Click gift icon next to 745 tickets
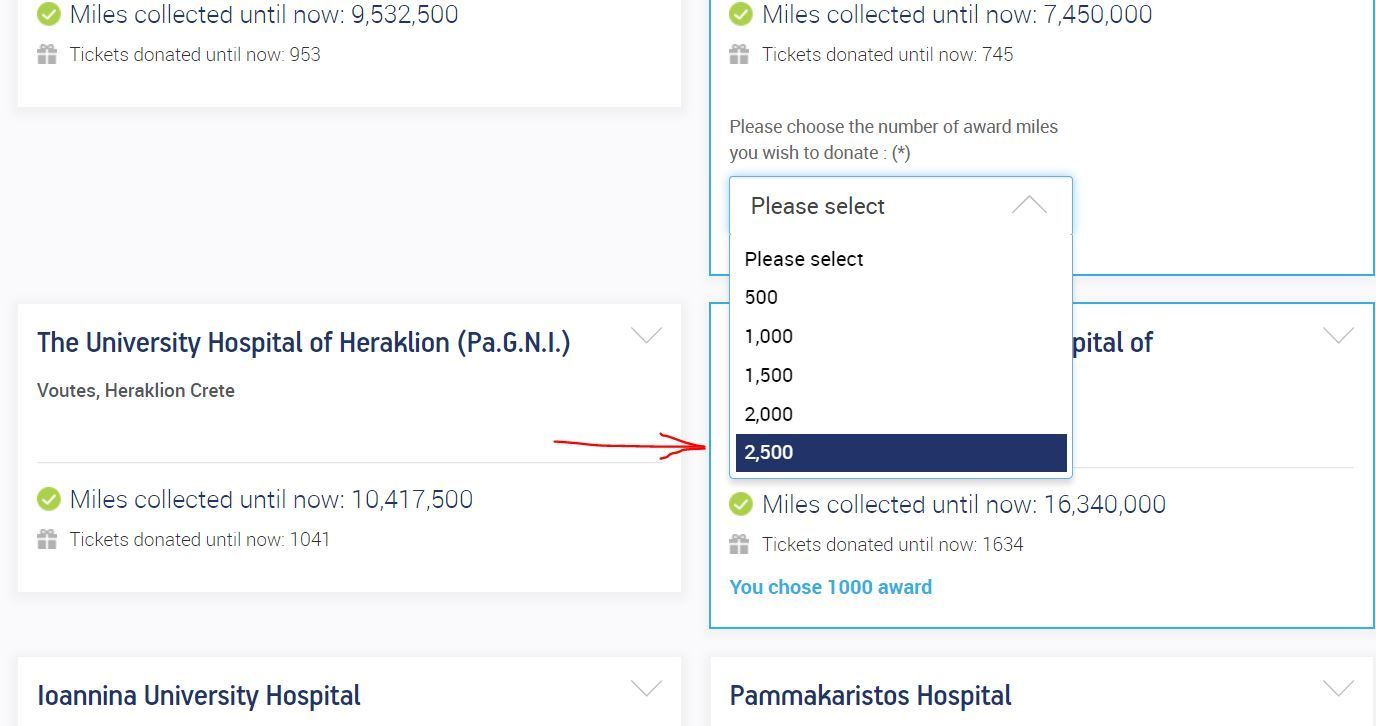The height and width of the screenshot is (726, 1376). coord(739,55)
